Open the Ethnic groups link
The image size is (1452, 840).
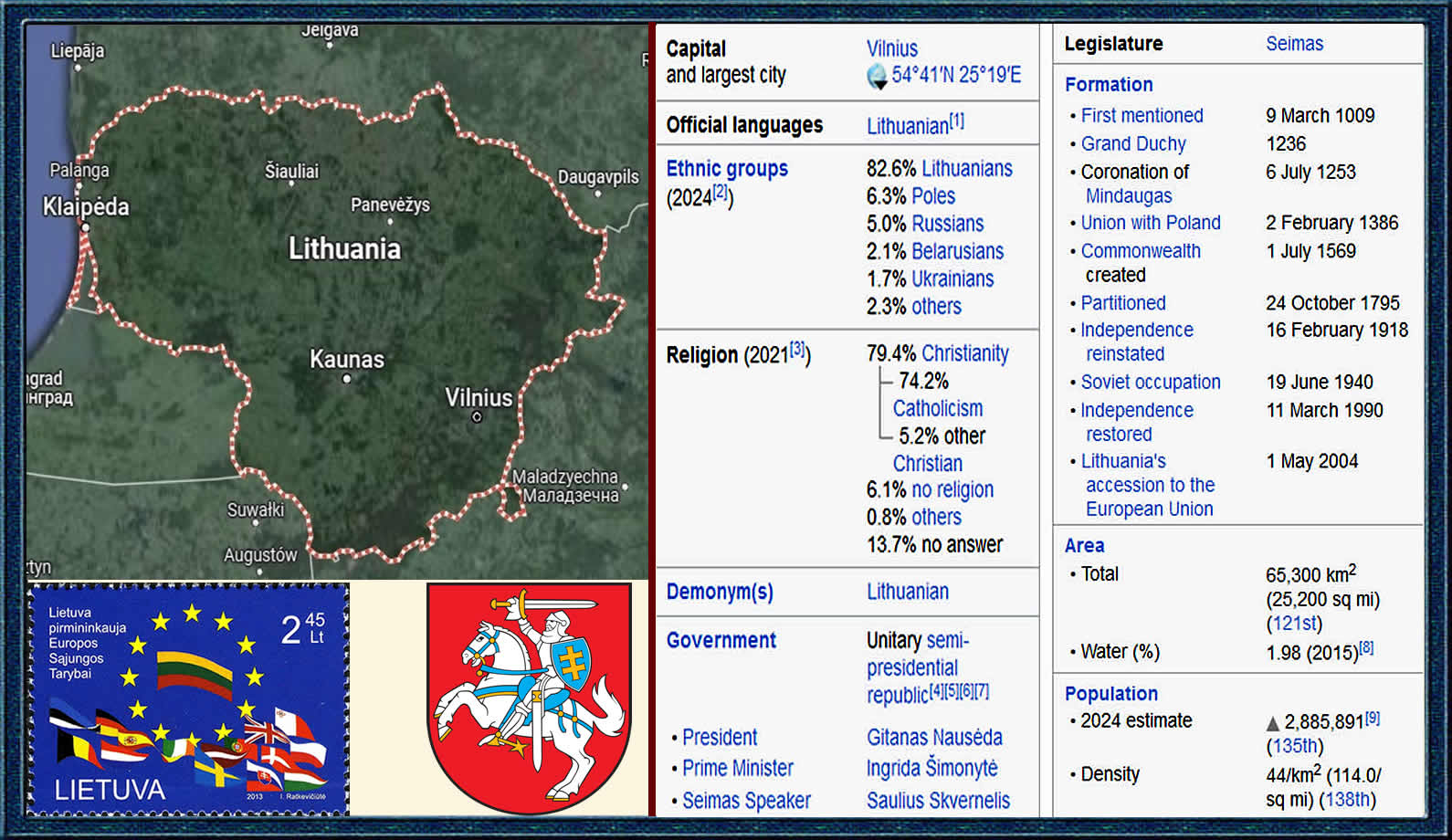727,169
